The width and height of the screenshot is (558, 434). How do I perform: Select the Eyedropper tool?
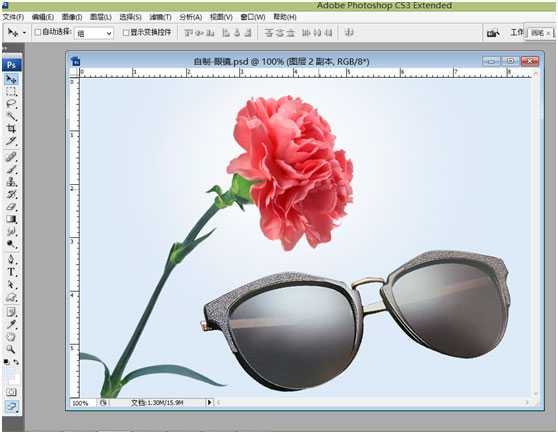point(12,324)
